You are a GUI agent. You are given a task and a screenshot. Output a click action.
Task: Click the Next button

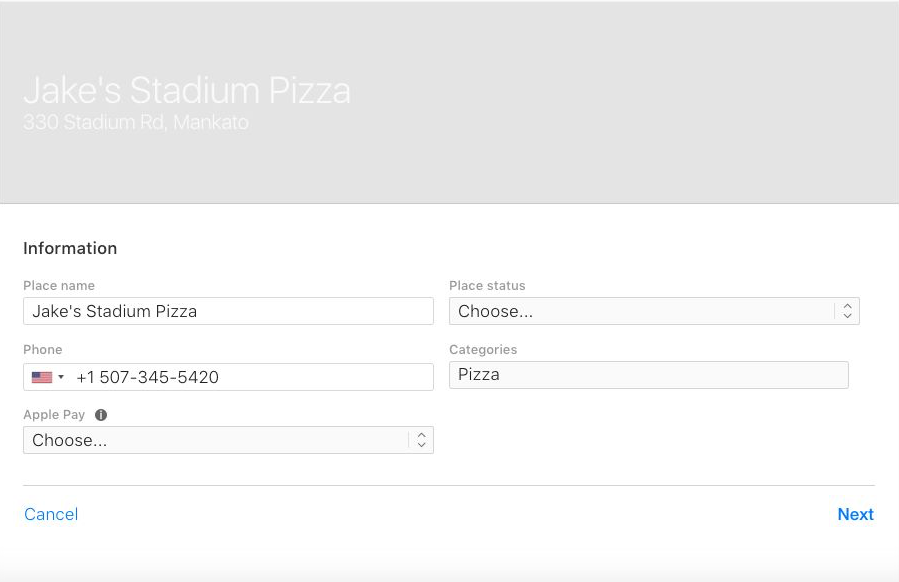[x=855, y=514]
